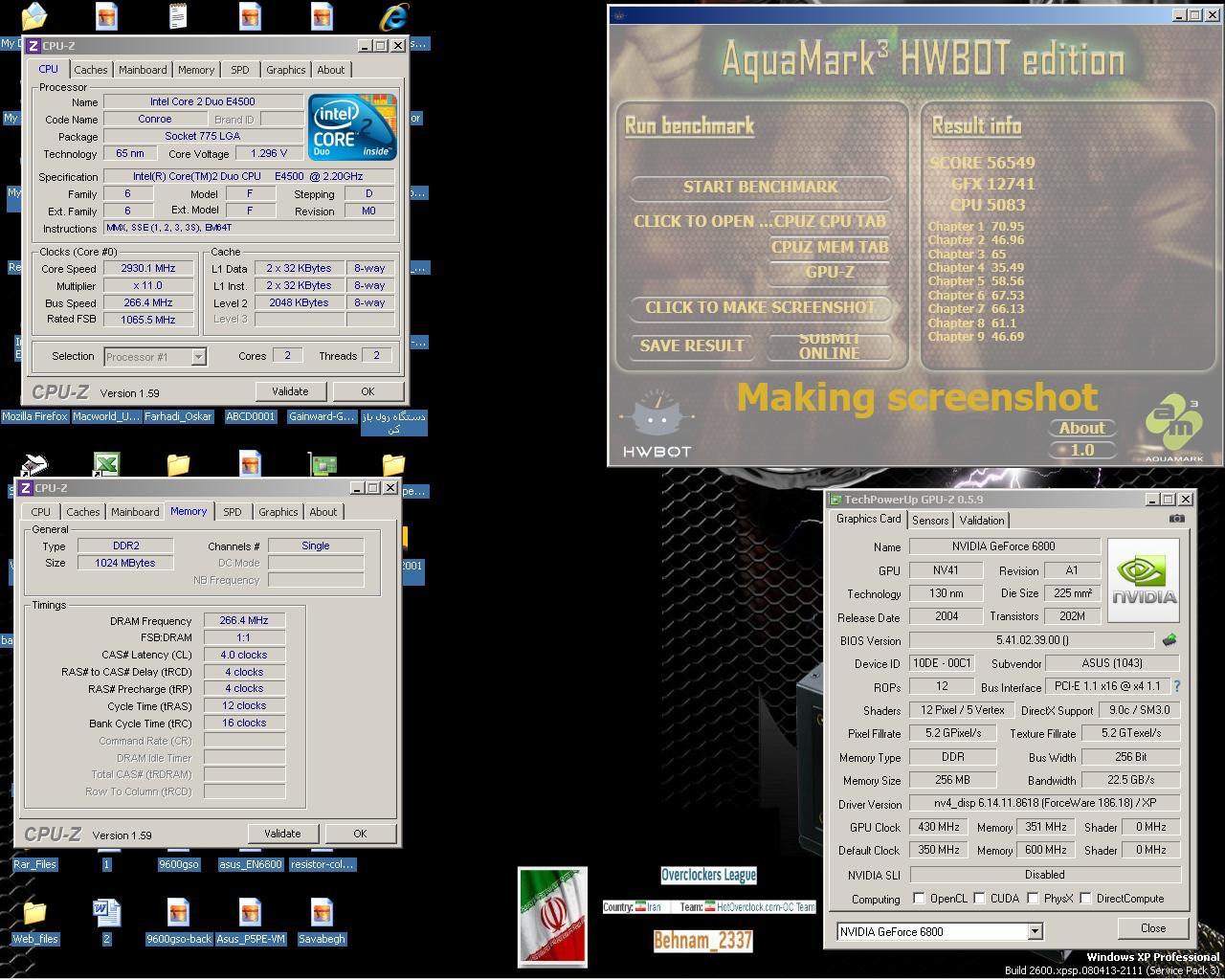
Task: Select the Rar_Files desktop label
Action: pos(34,864)
